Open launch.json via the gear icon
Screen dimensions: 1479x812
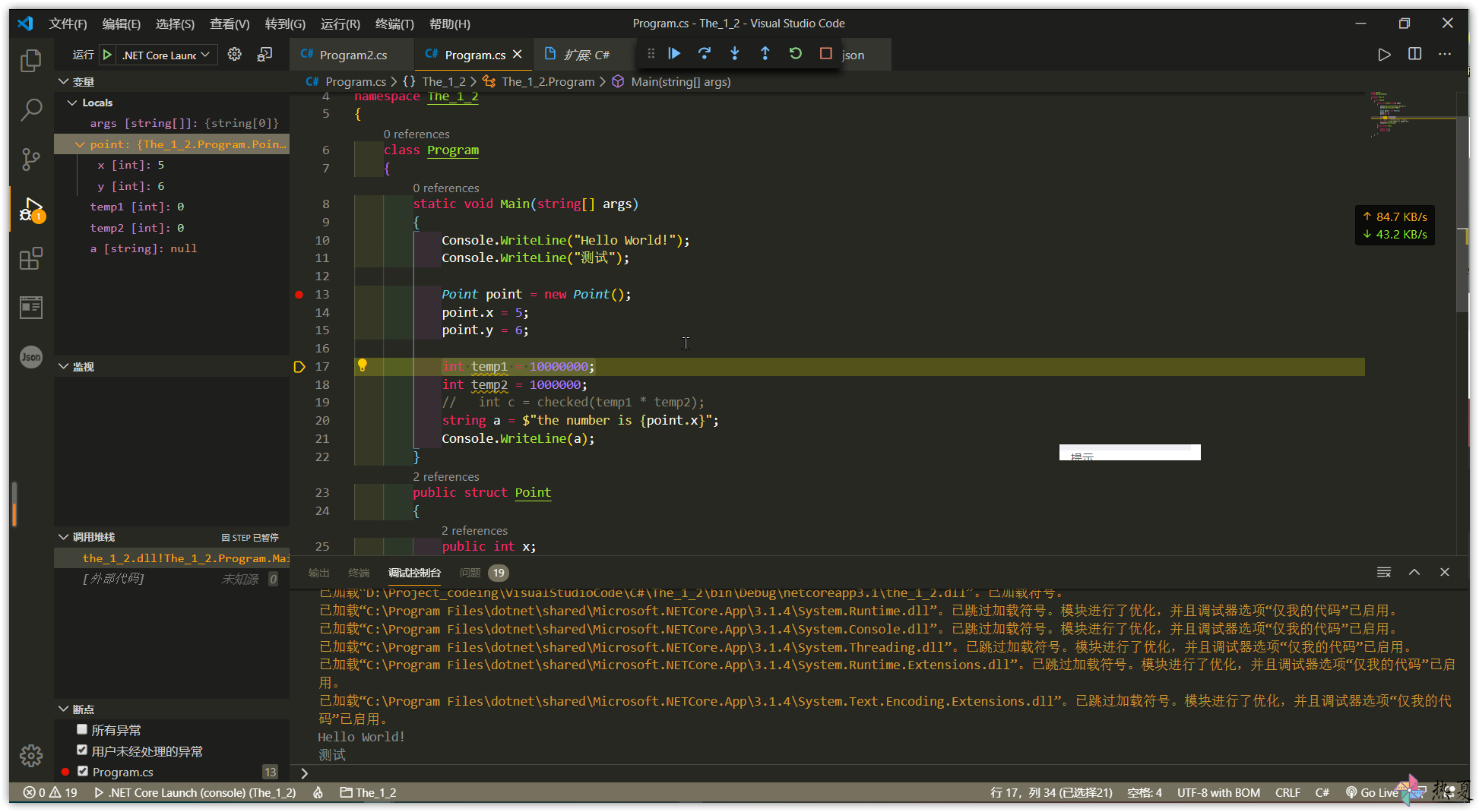[x=235, y=55]
